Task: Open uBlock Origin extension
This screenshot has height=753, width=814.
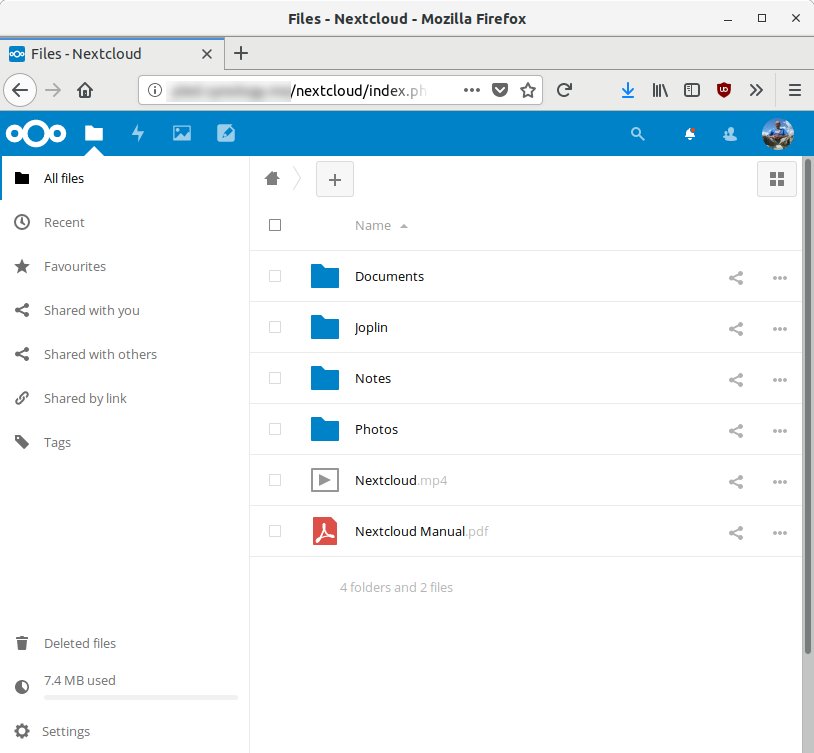Action: pos(724,90)
